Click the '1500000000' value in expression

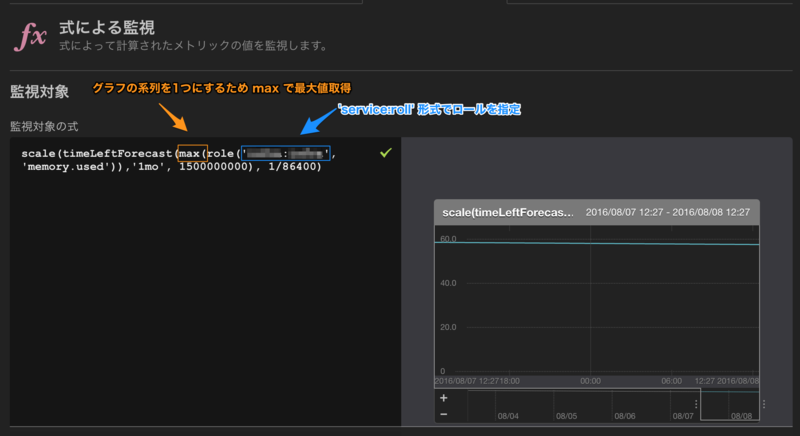(213, 167)
